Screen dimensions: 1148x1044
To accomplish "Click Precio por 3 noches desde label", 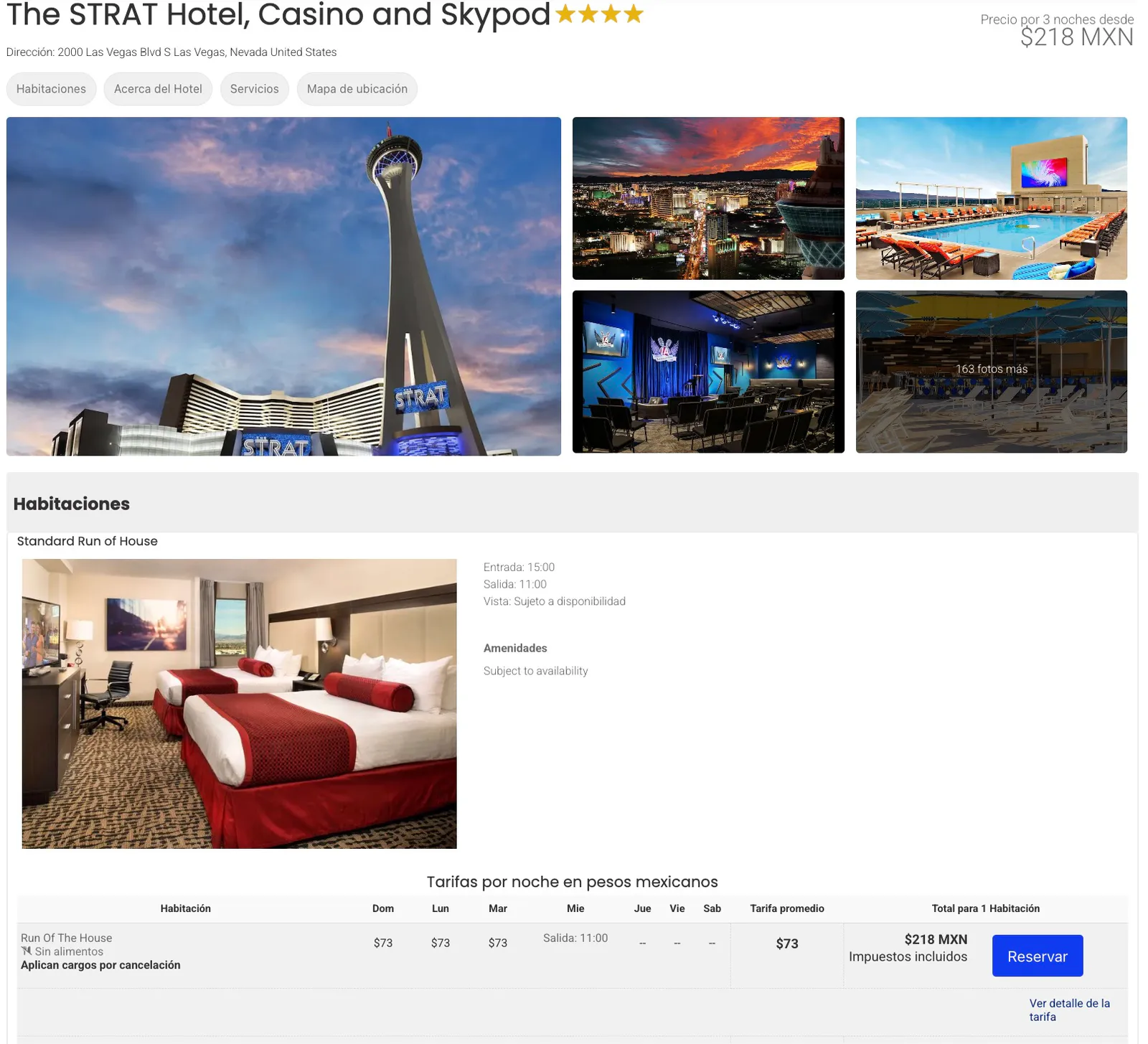I will tap(1057, 19).
